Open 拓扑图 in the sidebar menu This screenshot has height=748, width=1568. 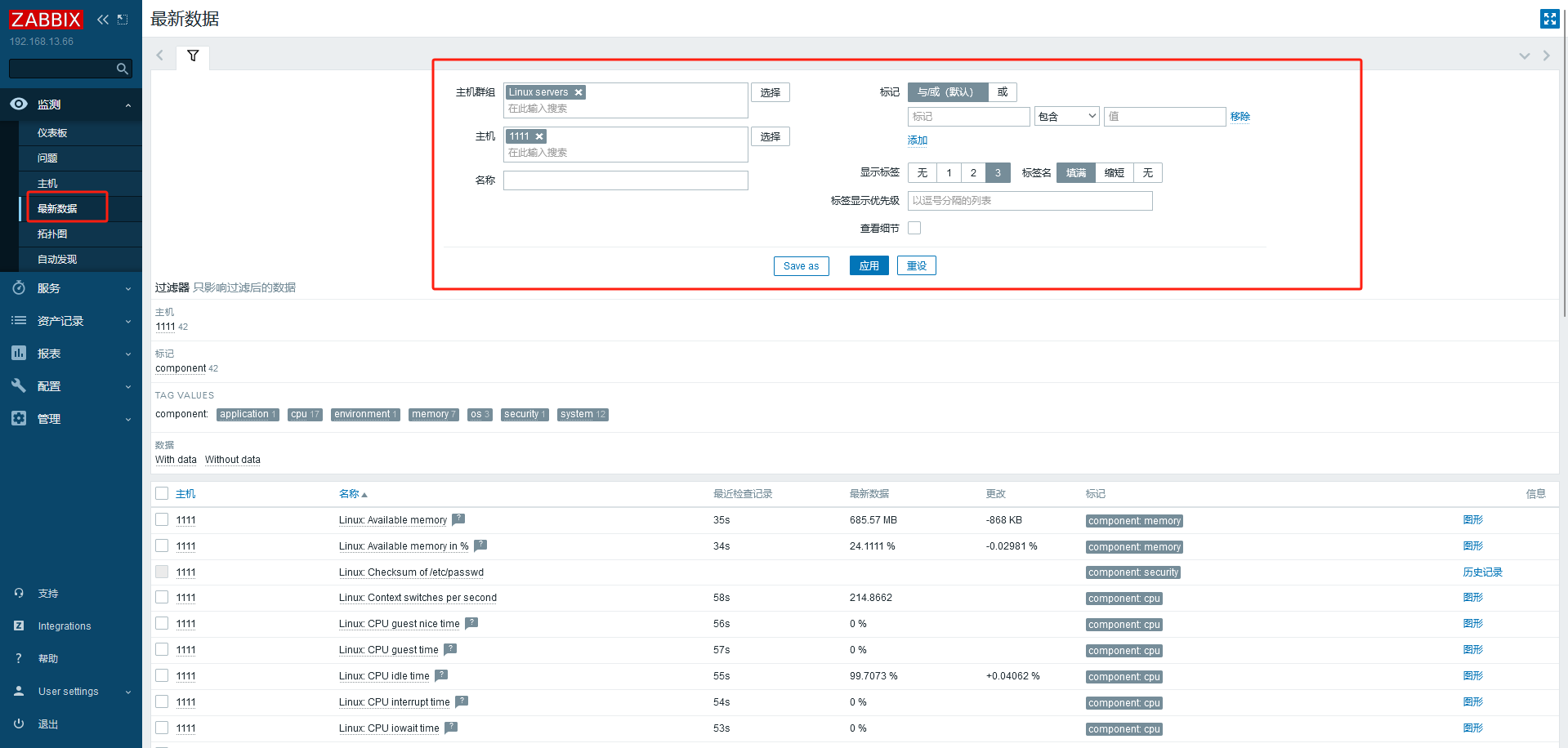pyautogui.click(x=52, y=234)
